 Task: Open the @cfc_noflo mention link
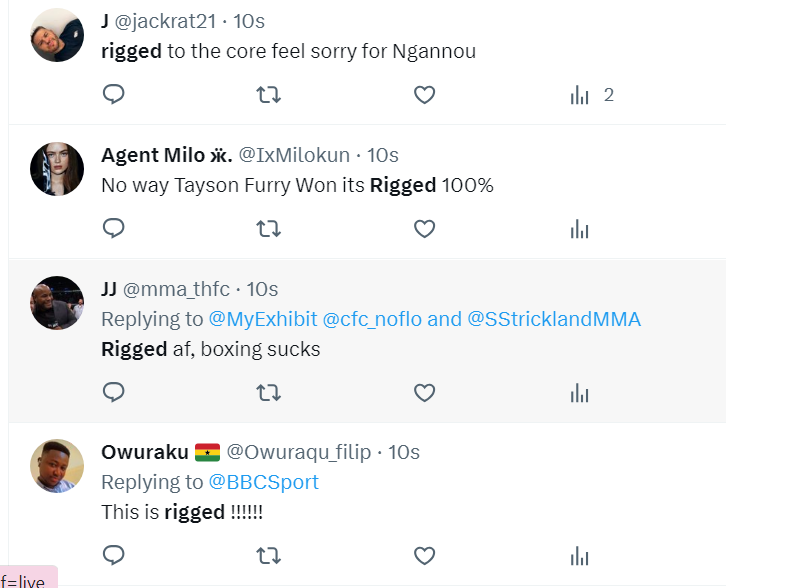(x=372, y=319)
